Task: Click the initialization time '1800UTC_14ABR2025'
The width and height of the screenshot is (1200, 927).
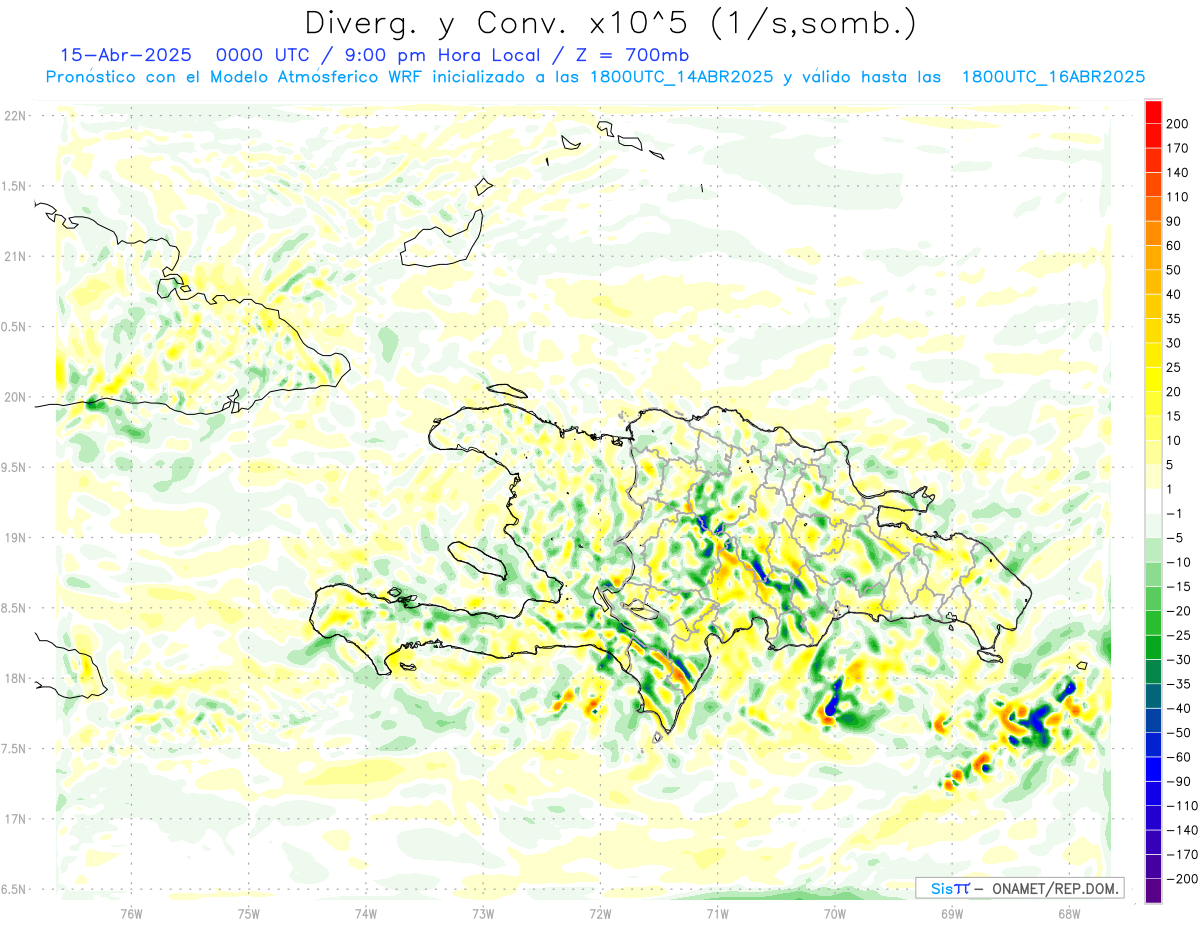Action: pyautogui.click(x=681, y=77)
